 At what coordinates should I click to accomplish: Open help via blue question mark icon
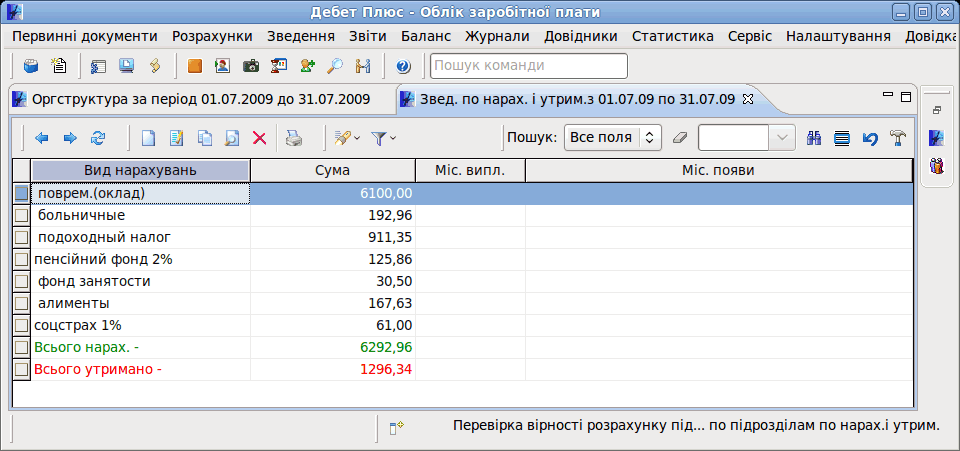[x=403, y=66]
